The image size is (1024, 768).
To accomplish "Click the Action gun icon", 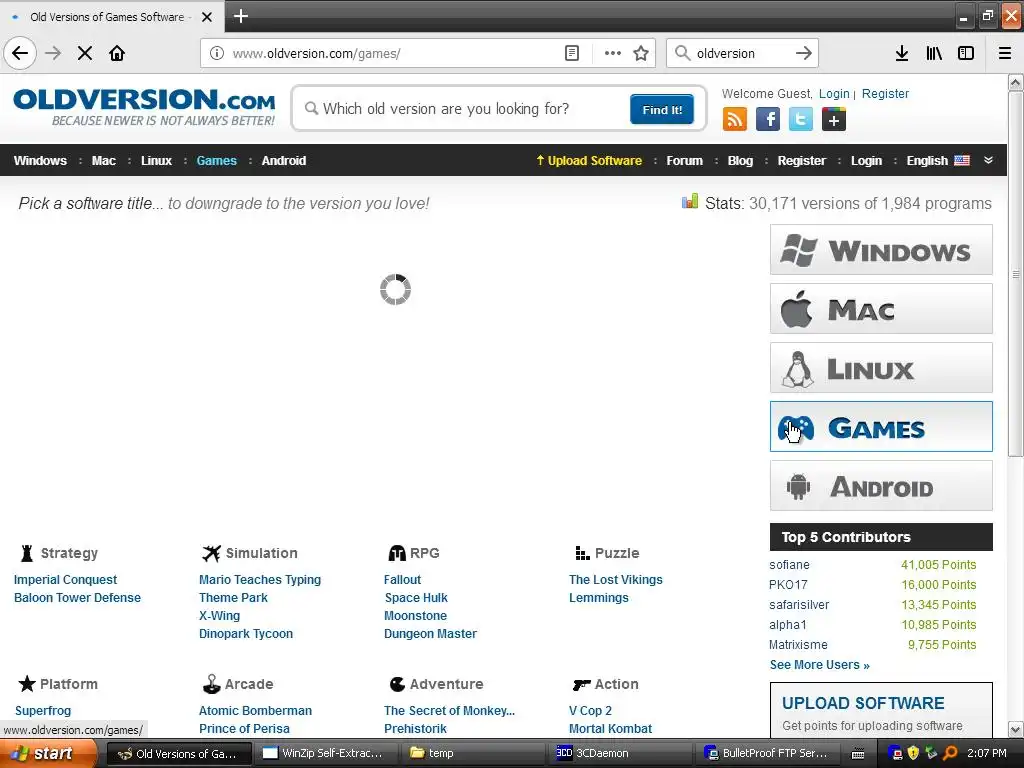I will coord(581,684).
